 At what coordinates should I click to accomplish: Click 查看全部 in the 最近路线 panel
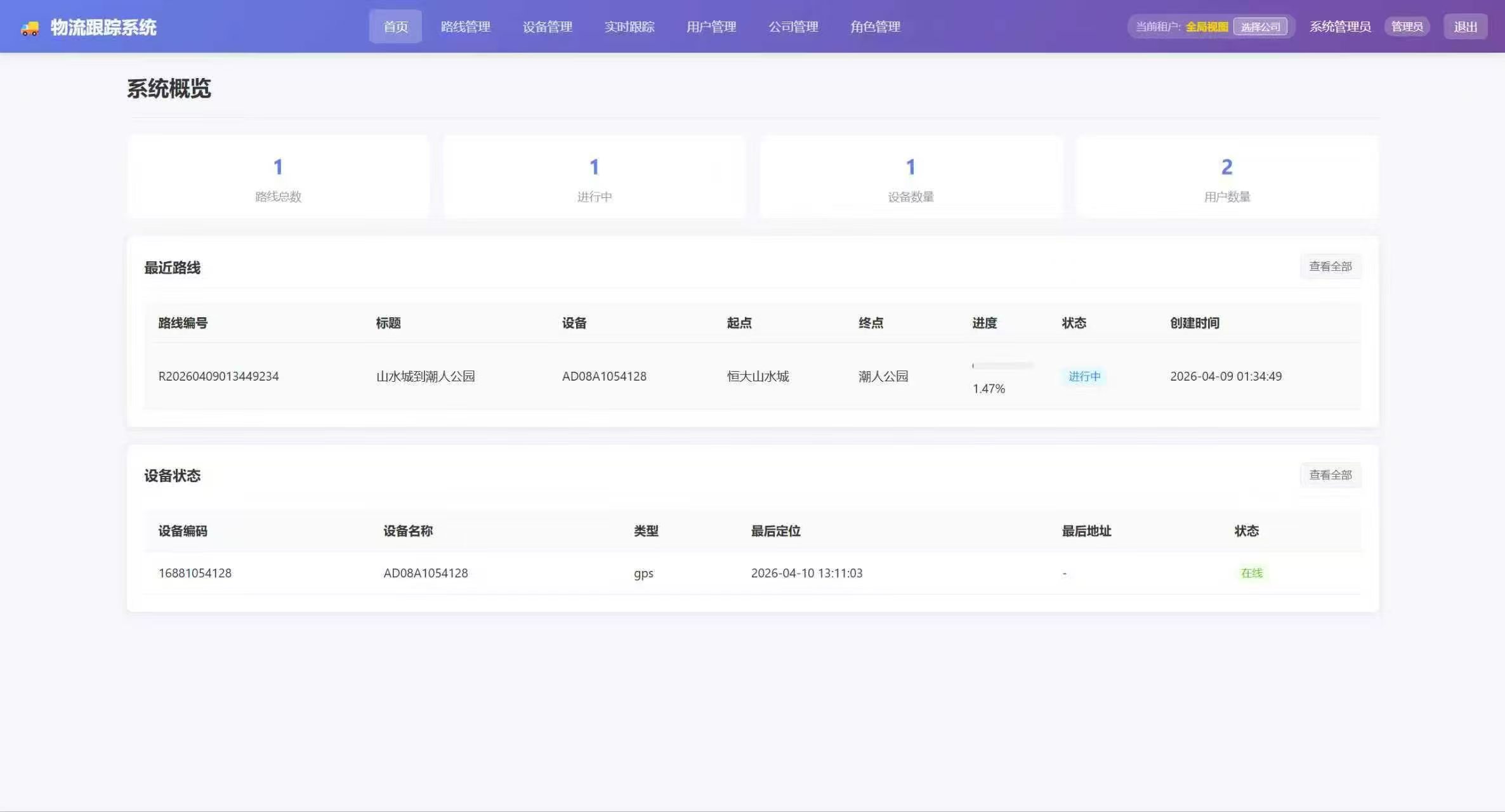(x=1331, y=266)
